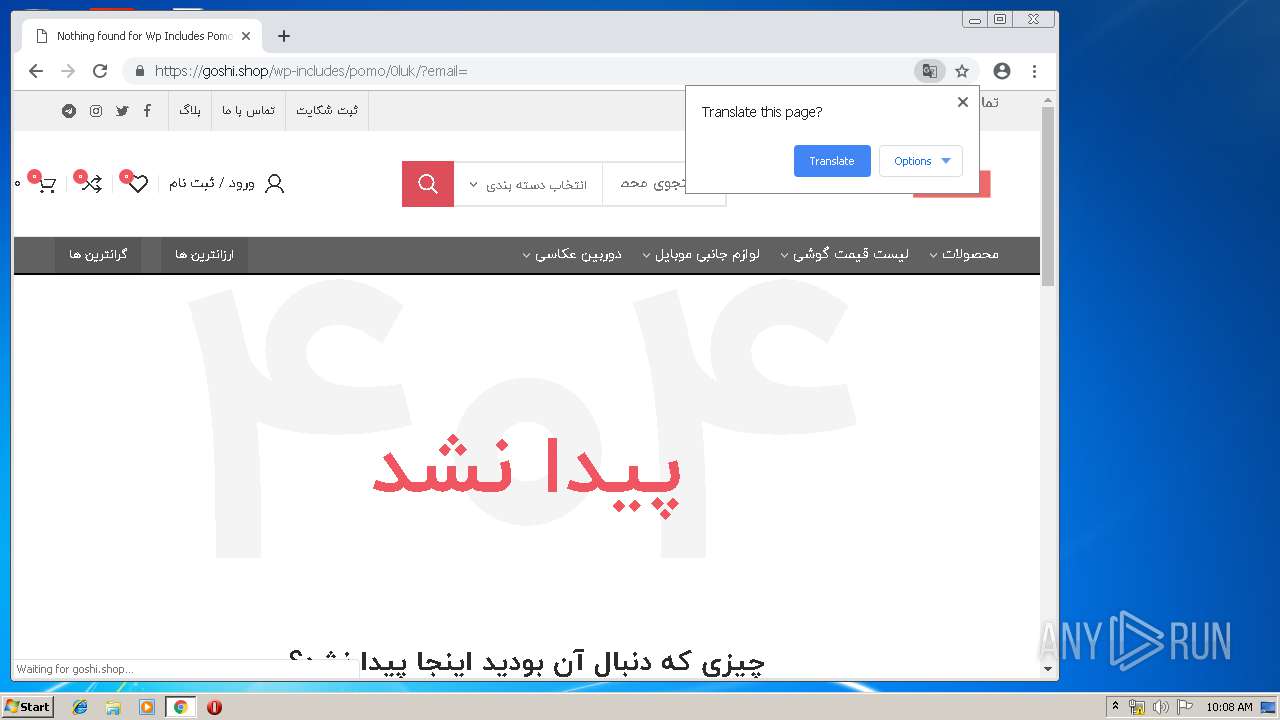
Task: Click the ارزانترین ها button
Action: (204, 255)
